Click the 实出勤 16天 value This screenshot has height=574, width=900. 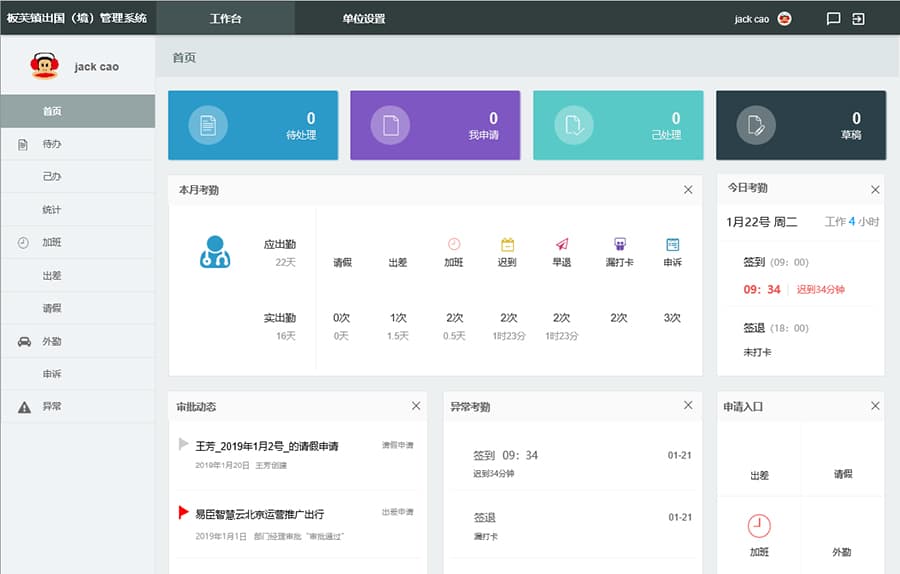pyautogui.click(x=285, y=336)
